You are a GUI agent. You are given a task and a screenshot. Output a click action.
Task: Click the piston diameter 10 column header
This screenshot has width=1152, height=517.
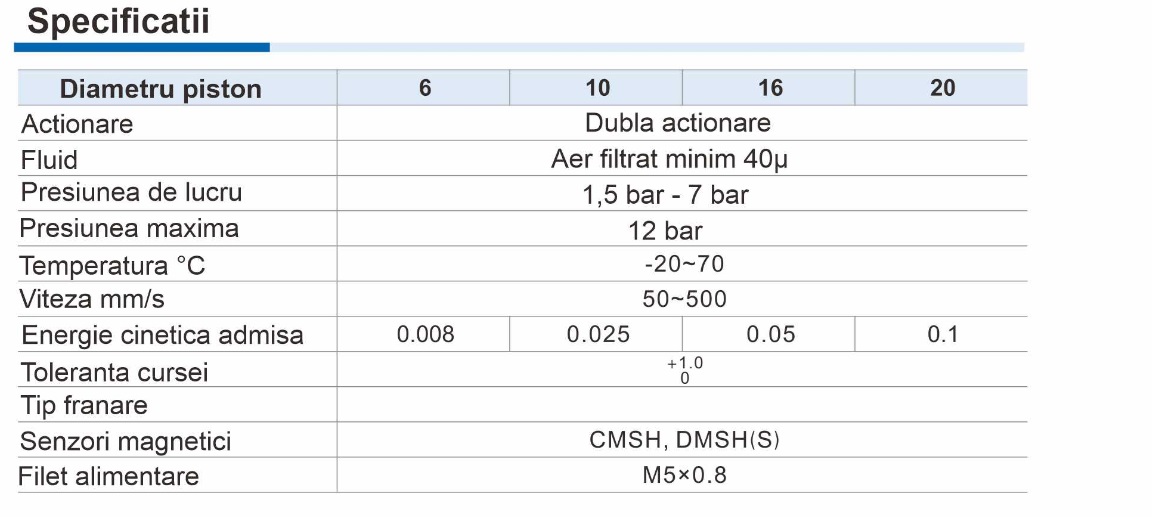click(x=597, y=88)
